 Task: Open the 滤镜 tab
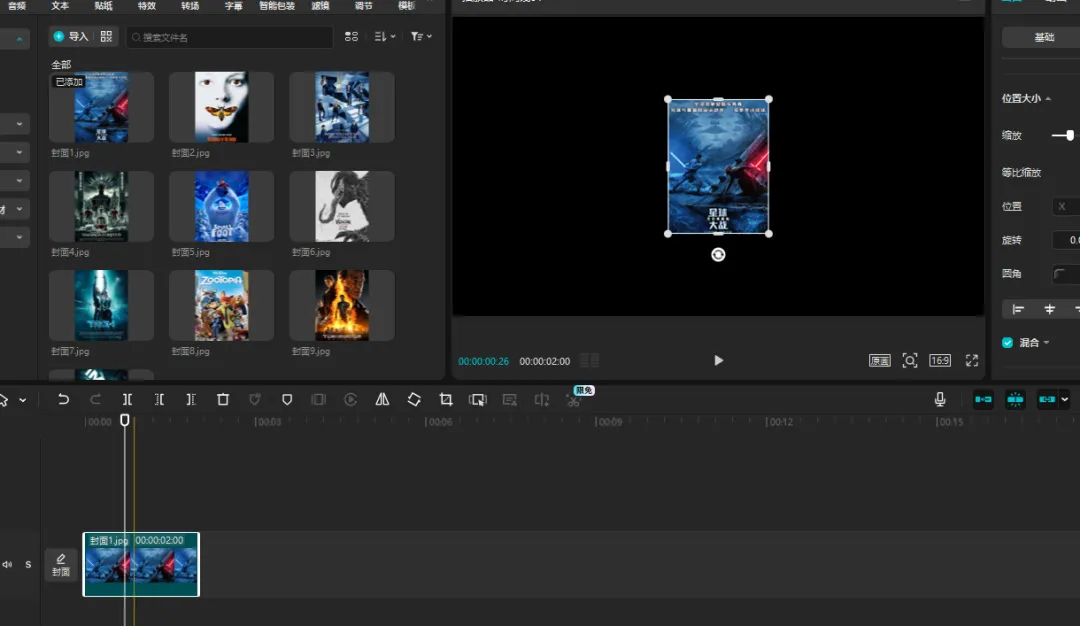pos(320,6)
